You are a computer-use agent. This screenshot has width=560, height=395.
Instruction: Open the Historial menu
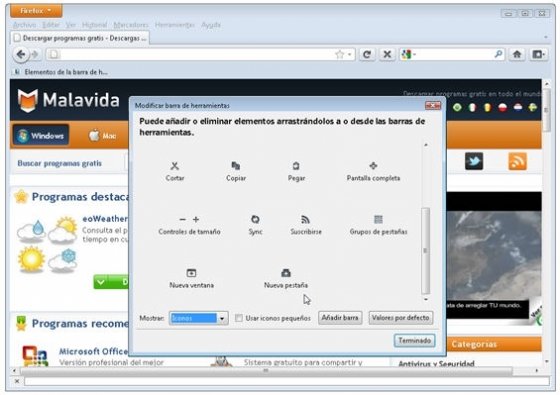(94, 25)
